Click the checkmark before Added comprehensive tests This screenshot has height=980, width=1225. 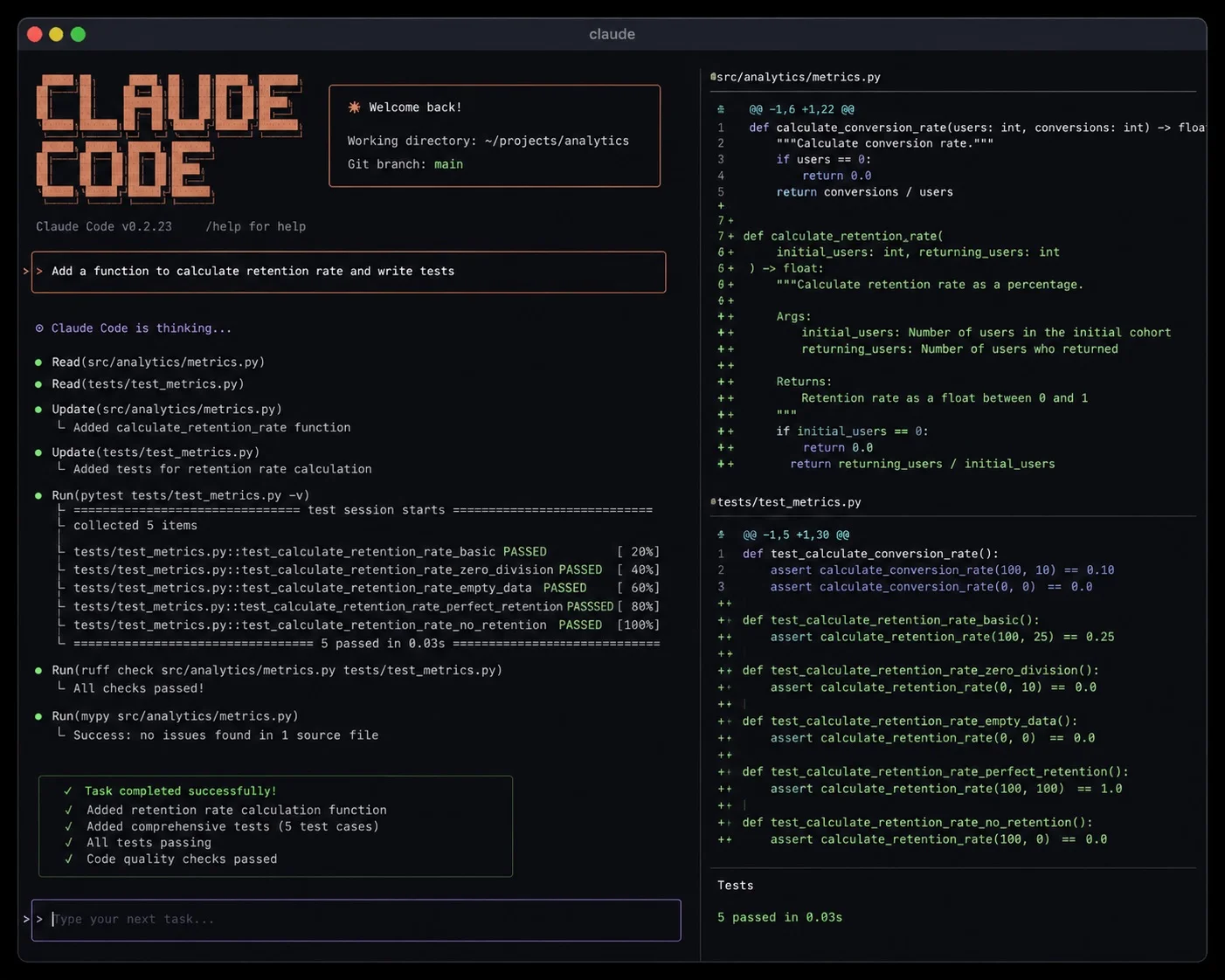point(68,826)
